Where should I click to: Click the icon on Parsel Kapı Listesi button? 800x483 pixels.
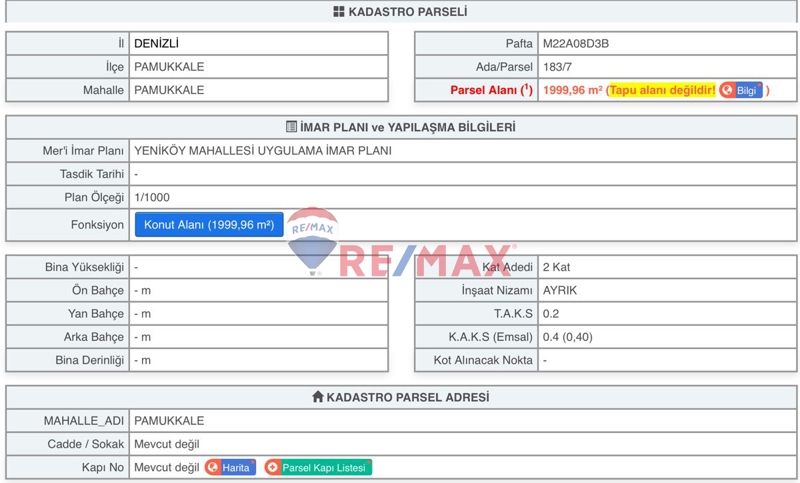point(273,467)
